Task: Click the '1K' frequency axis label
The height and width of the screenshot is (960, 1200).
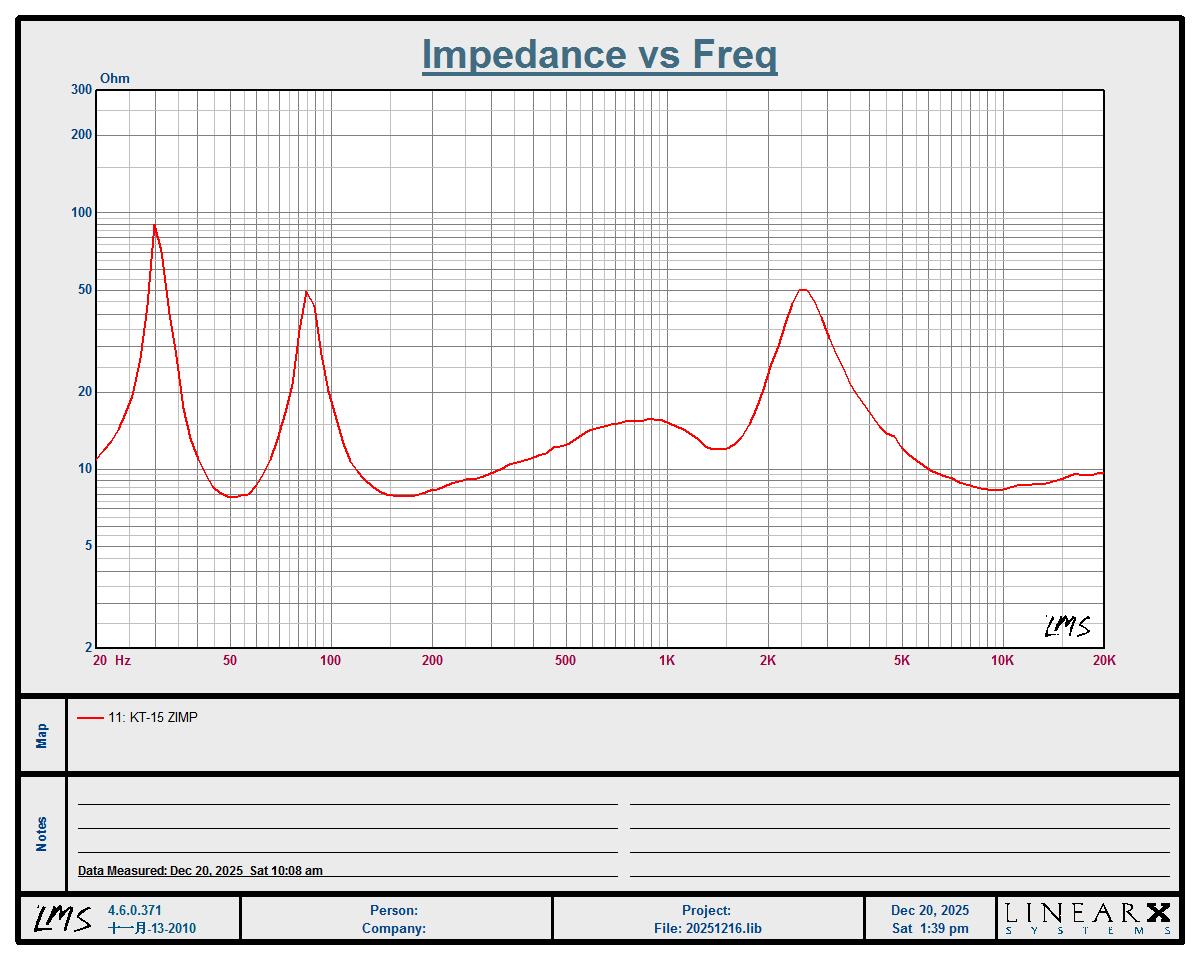Action: (x=666, y=660)
